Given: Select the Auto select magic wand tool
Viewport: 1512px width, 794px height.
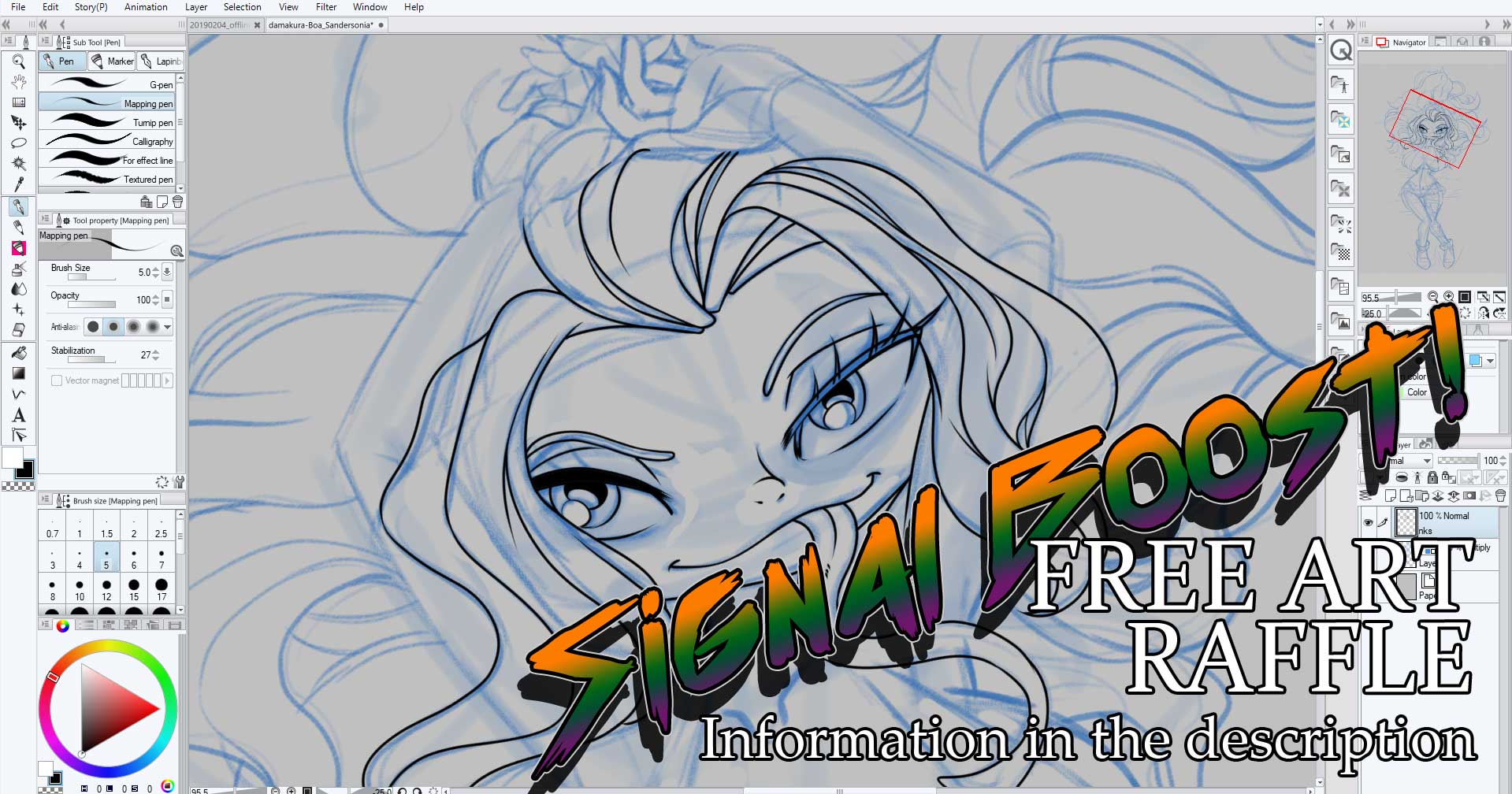Looking at the screenshot, I should point(19,163).
